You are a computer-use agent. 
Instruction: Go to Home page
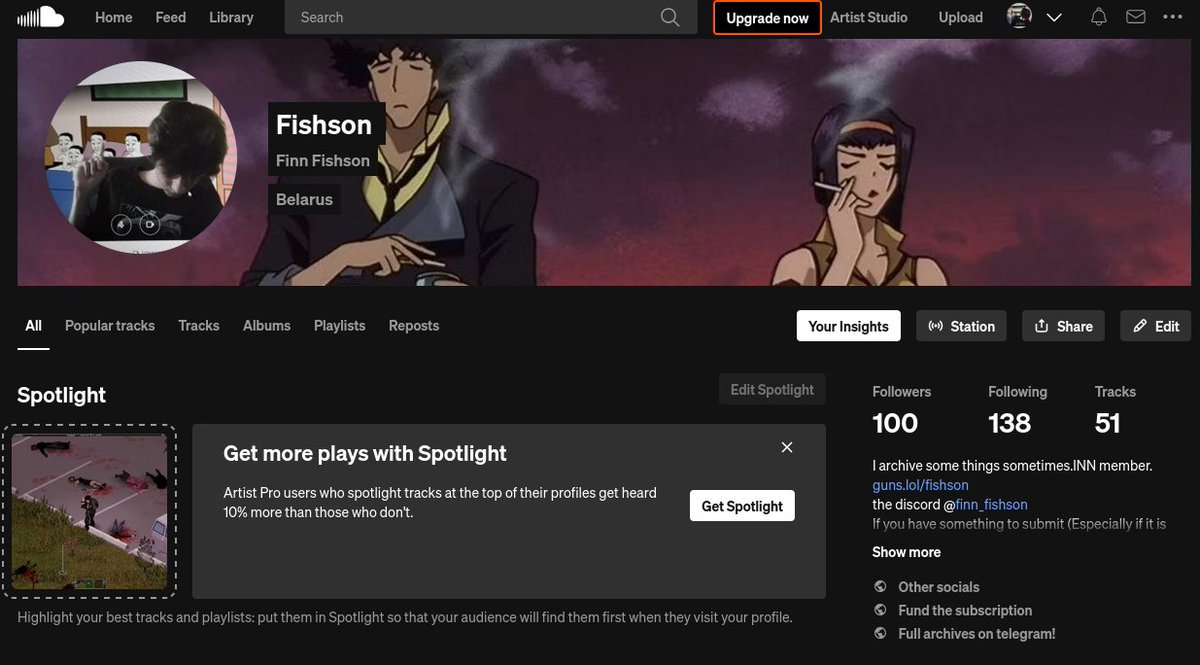[114, 17]
